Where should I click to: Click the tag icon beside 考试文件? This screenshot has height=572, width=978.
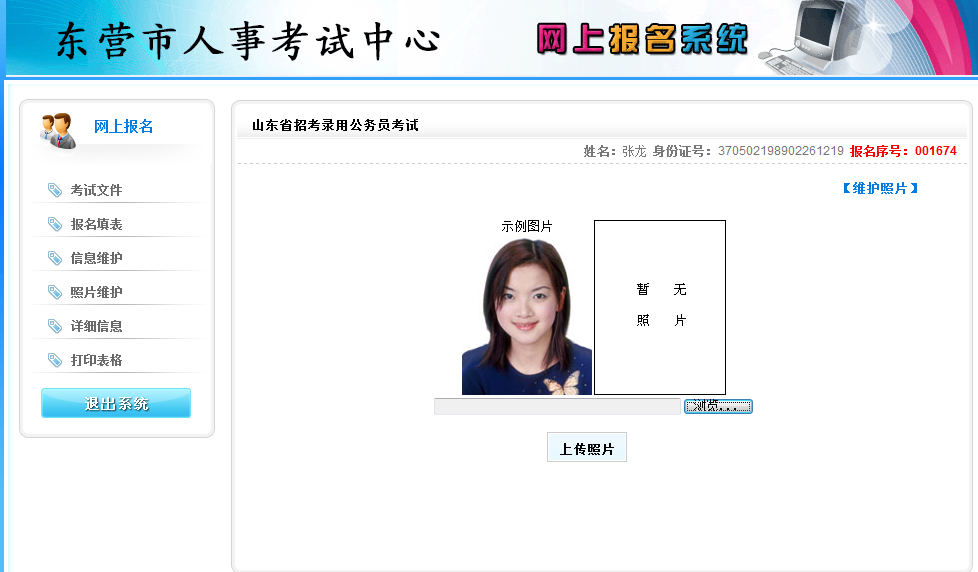[55, 190]
